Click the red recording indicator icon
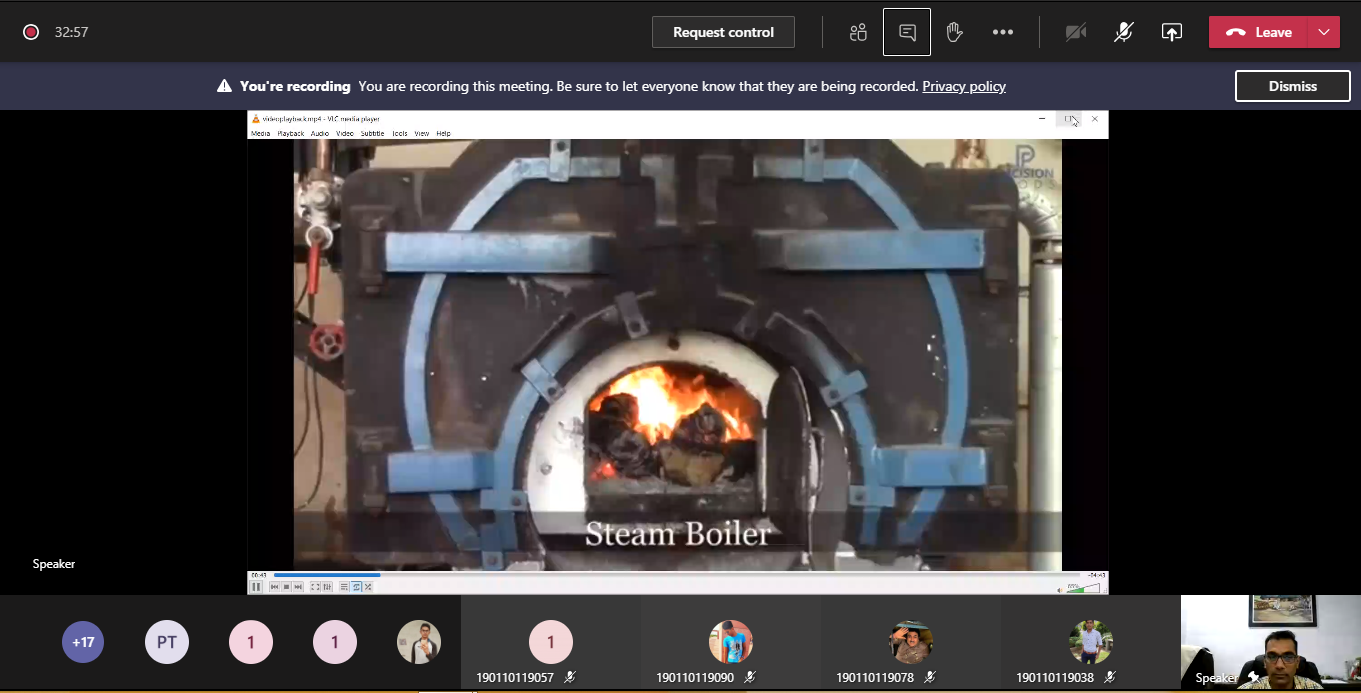 tap(31, 32)
